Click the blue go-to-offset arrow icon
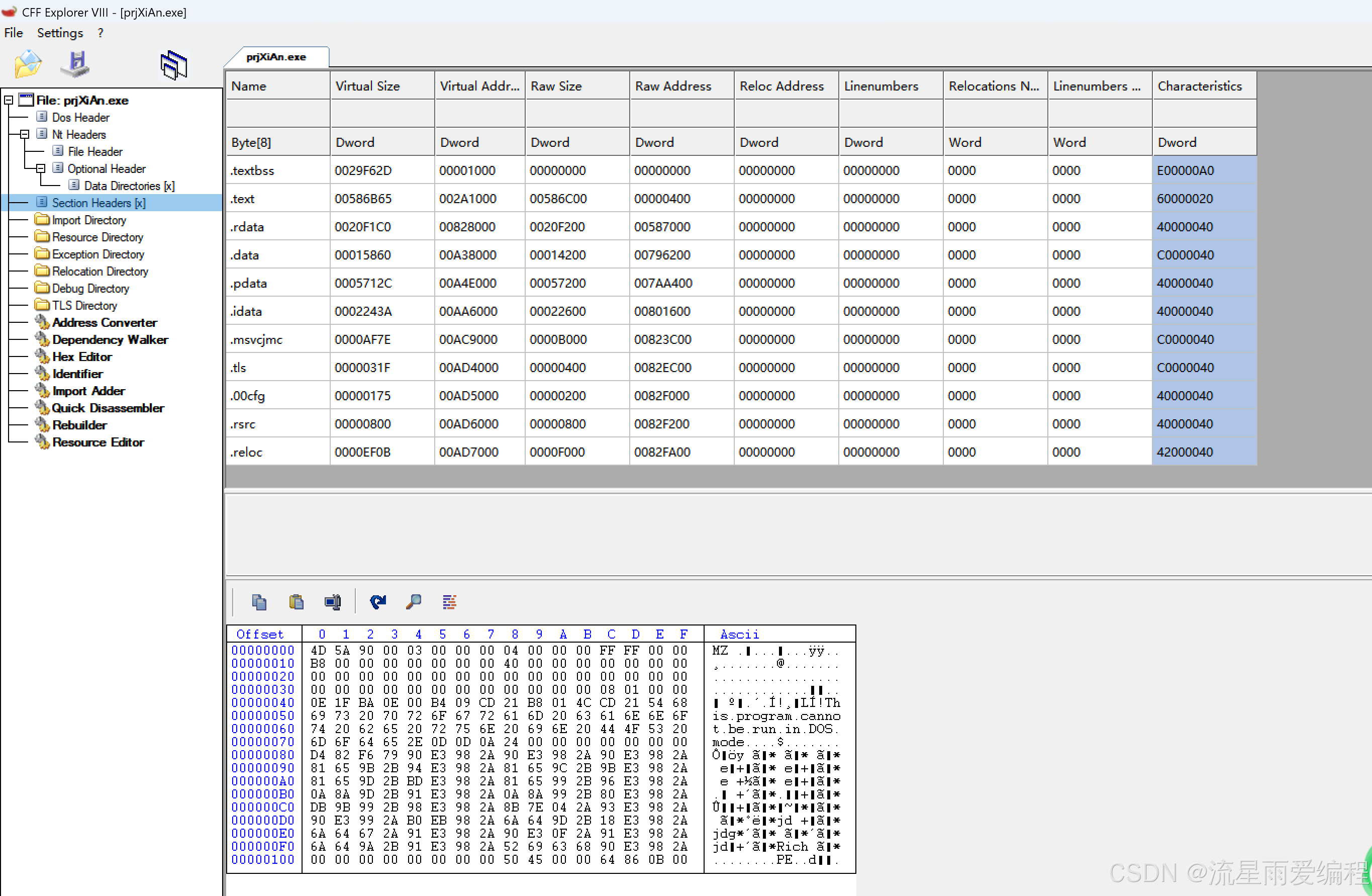 (x=377, y=602)
